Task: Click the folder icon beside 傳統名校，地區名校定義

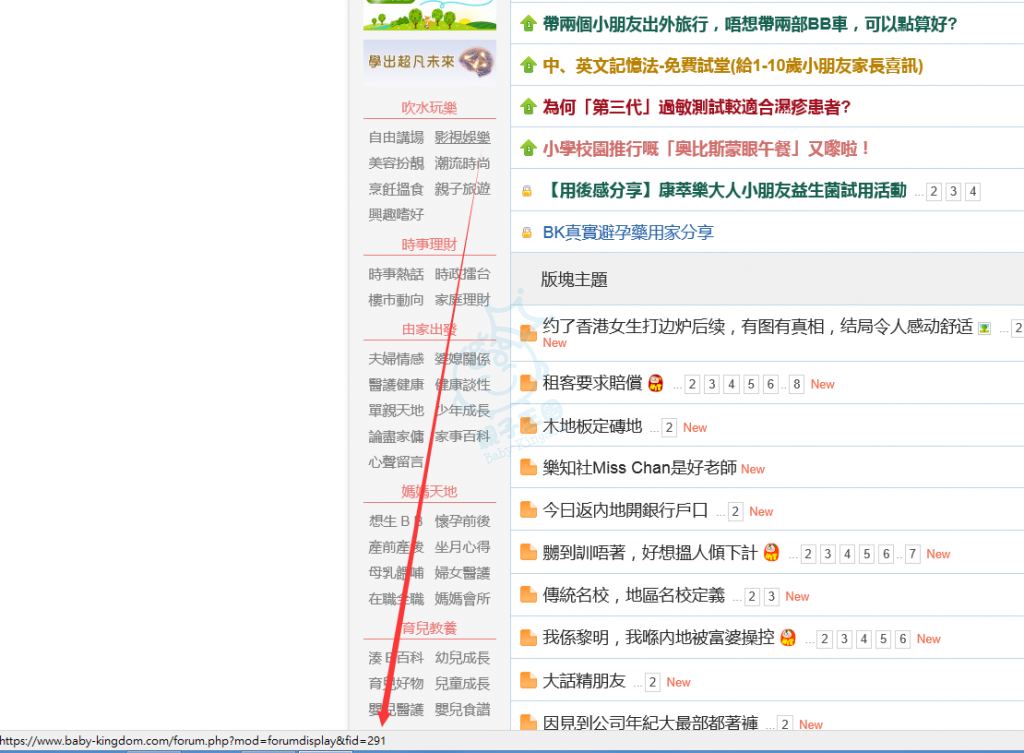Action: click(x=528, y=596)
